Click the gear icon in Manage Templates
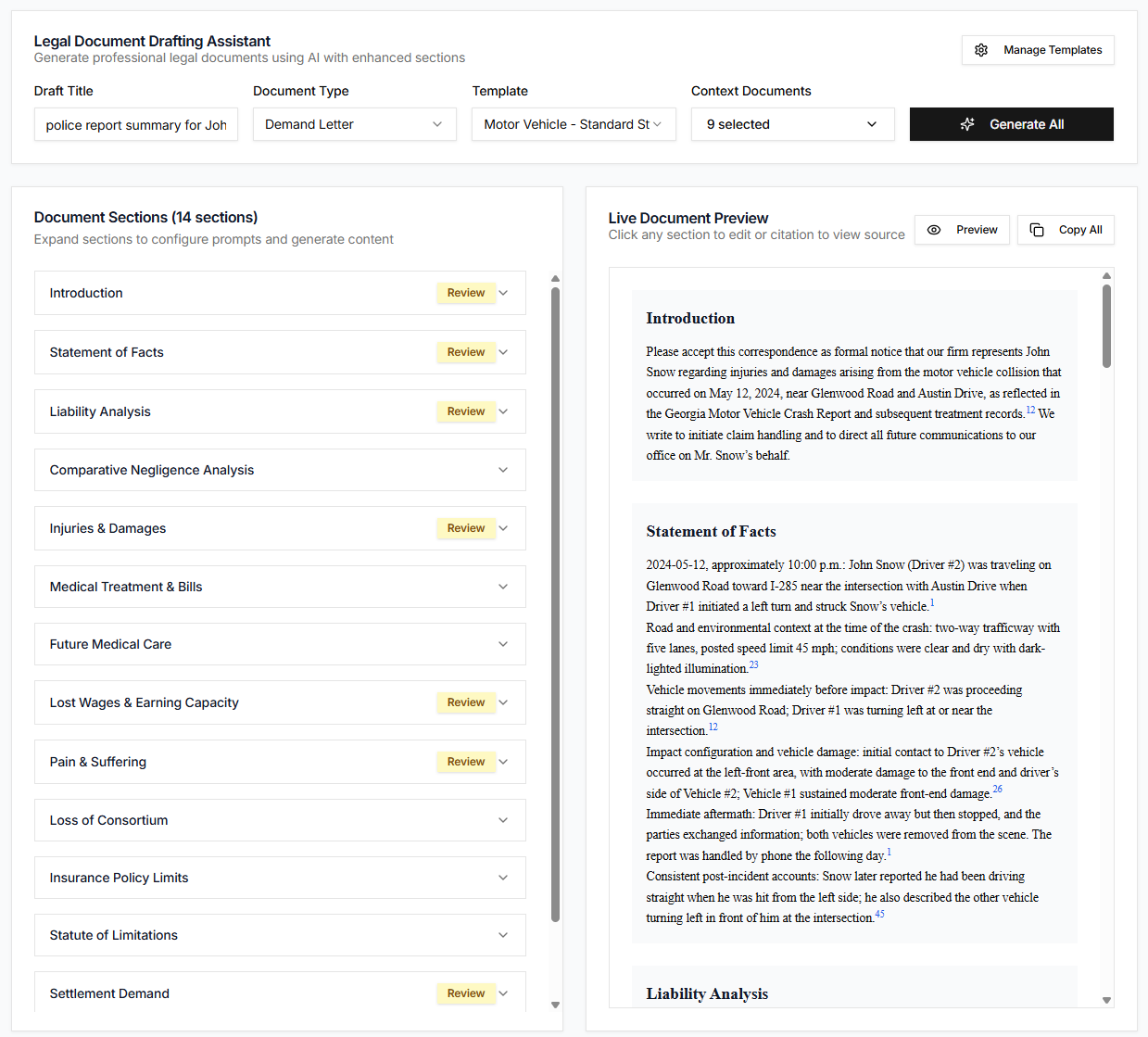This screenshot has height=1037, width=1148. click(x=981, y=50)
